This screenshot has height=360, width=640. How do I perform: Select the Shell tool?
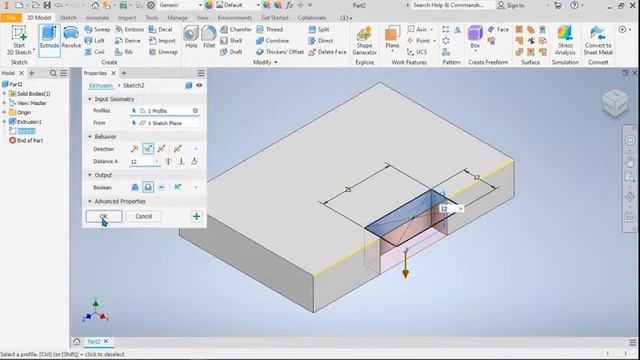(231, 40)
